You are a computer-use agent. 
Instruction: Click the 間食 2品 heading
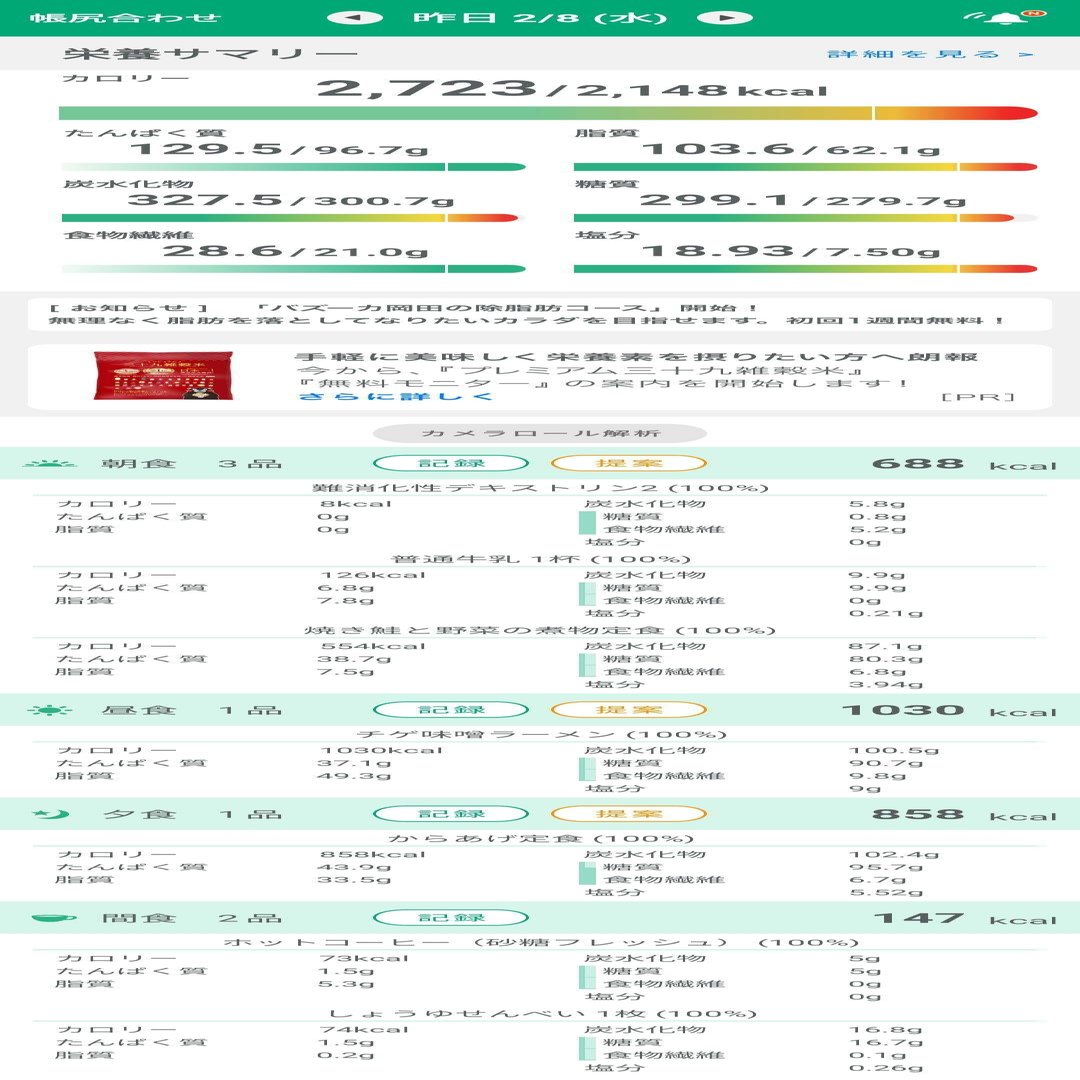[x=191, y=918]
